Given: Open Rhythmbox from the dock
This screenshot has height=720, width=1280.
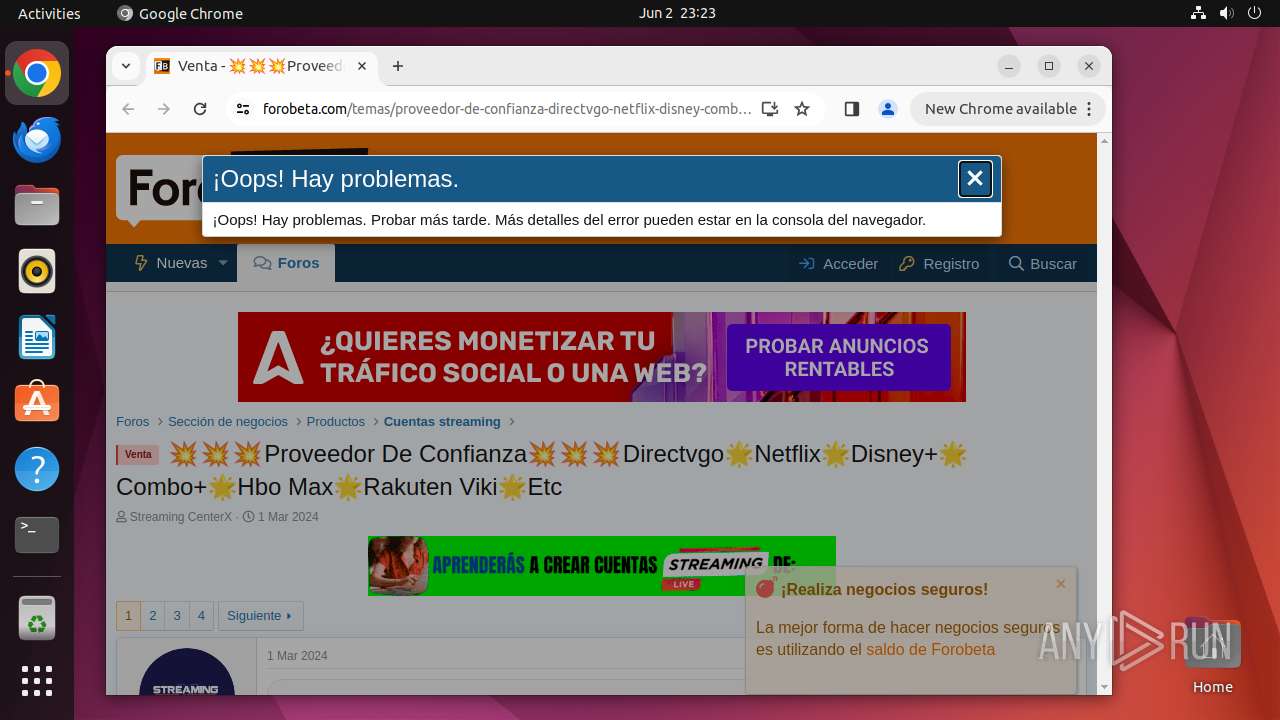Looking at the screenshot, I should point(37,272).
